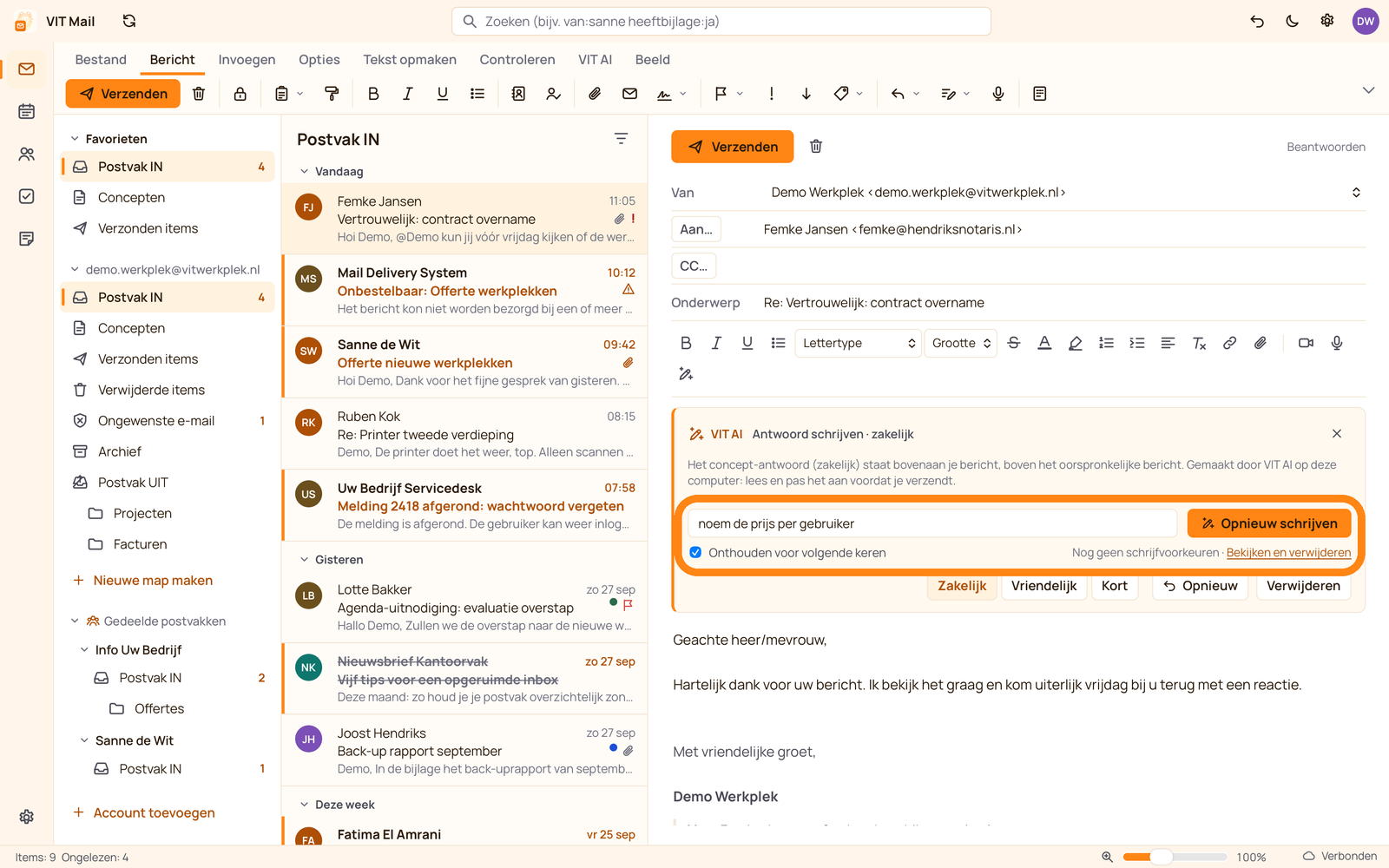The image size is (1389, 868).
Task: Open contacts in the left sidebar
Action: (x=27, y=154)
